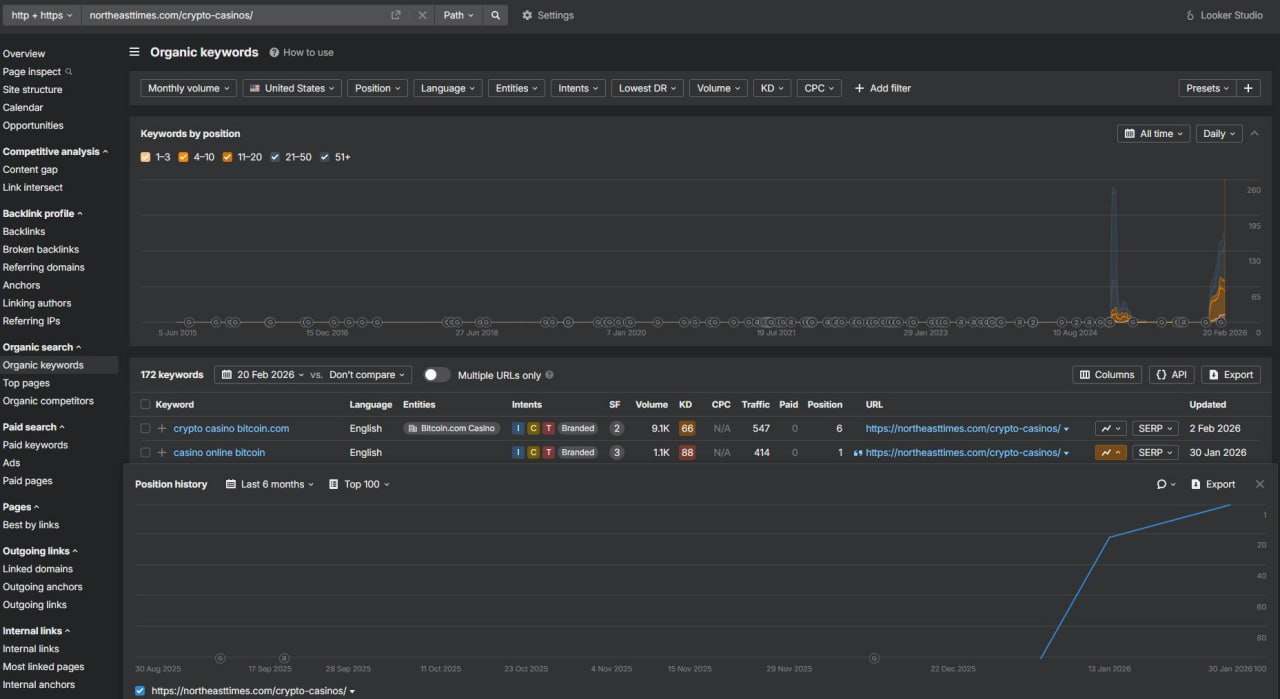Screen dimensions: 1280x699
Task: Click the magnifier search button in top bar
Action: 495,15
